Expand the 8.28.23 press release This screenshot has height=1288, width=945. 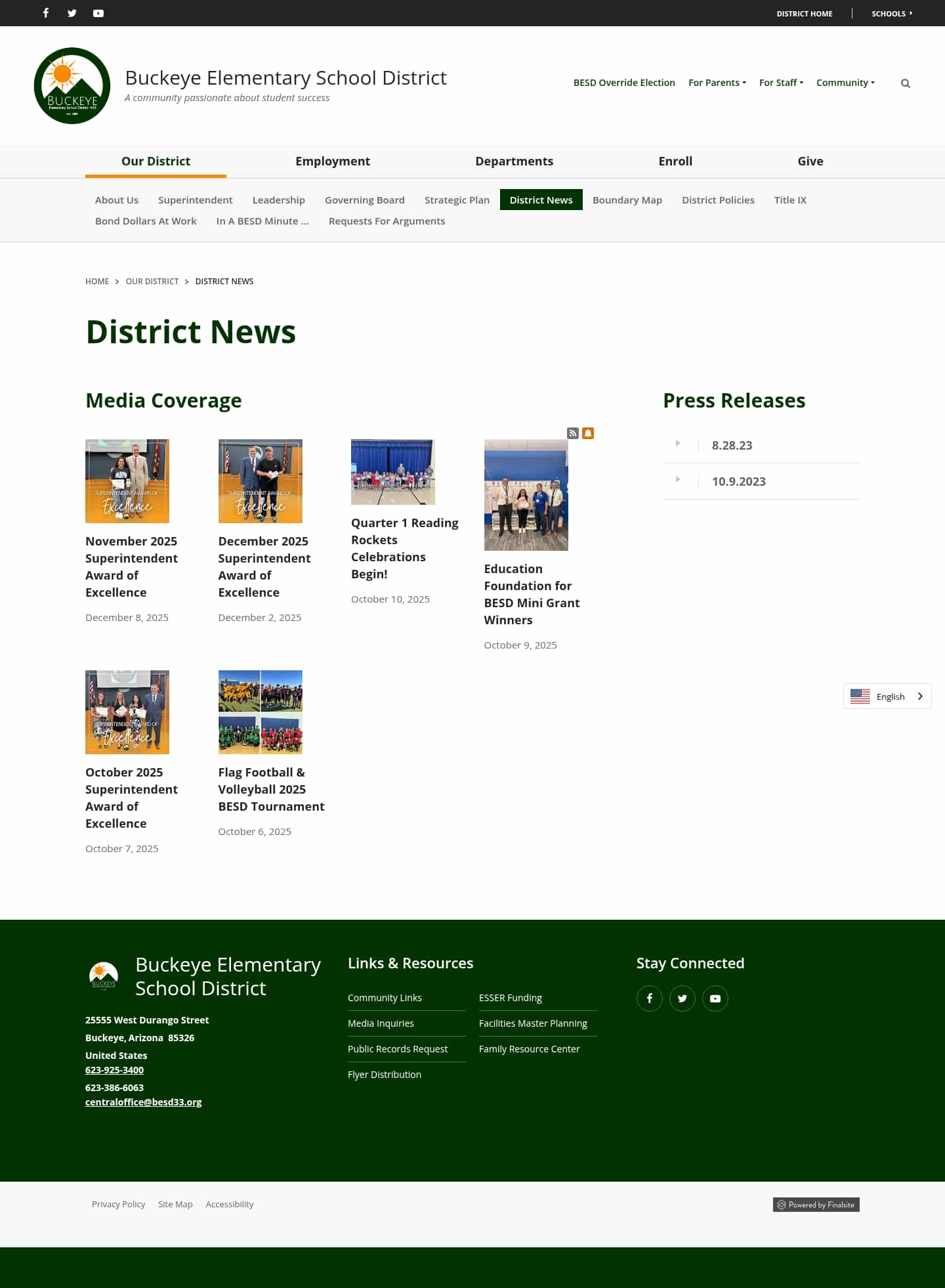pos(761,445)
